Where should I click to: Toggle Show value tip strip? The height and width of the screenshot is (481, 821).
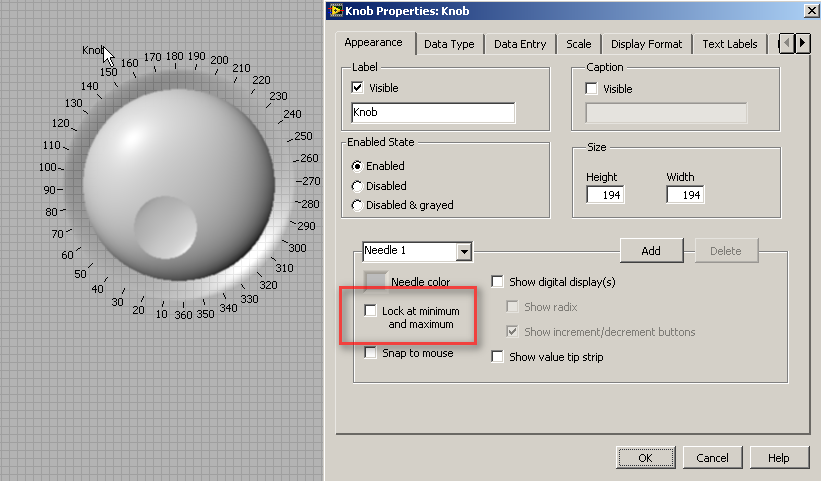pos(497,357)
